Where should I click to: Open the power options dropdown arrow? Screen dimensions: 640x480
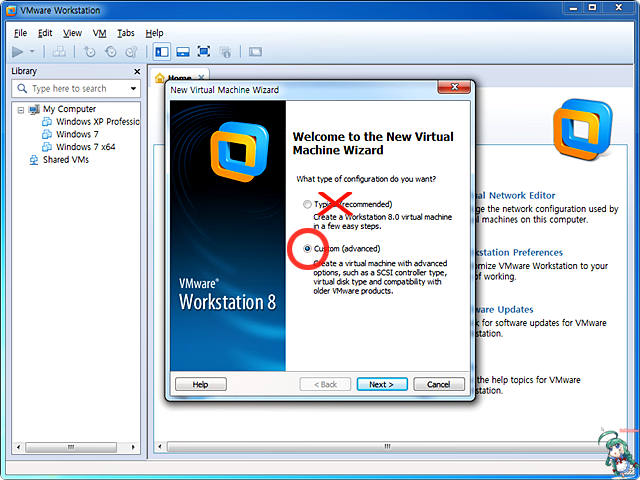point(32,52)
